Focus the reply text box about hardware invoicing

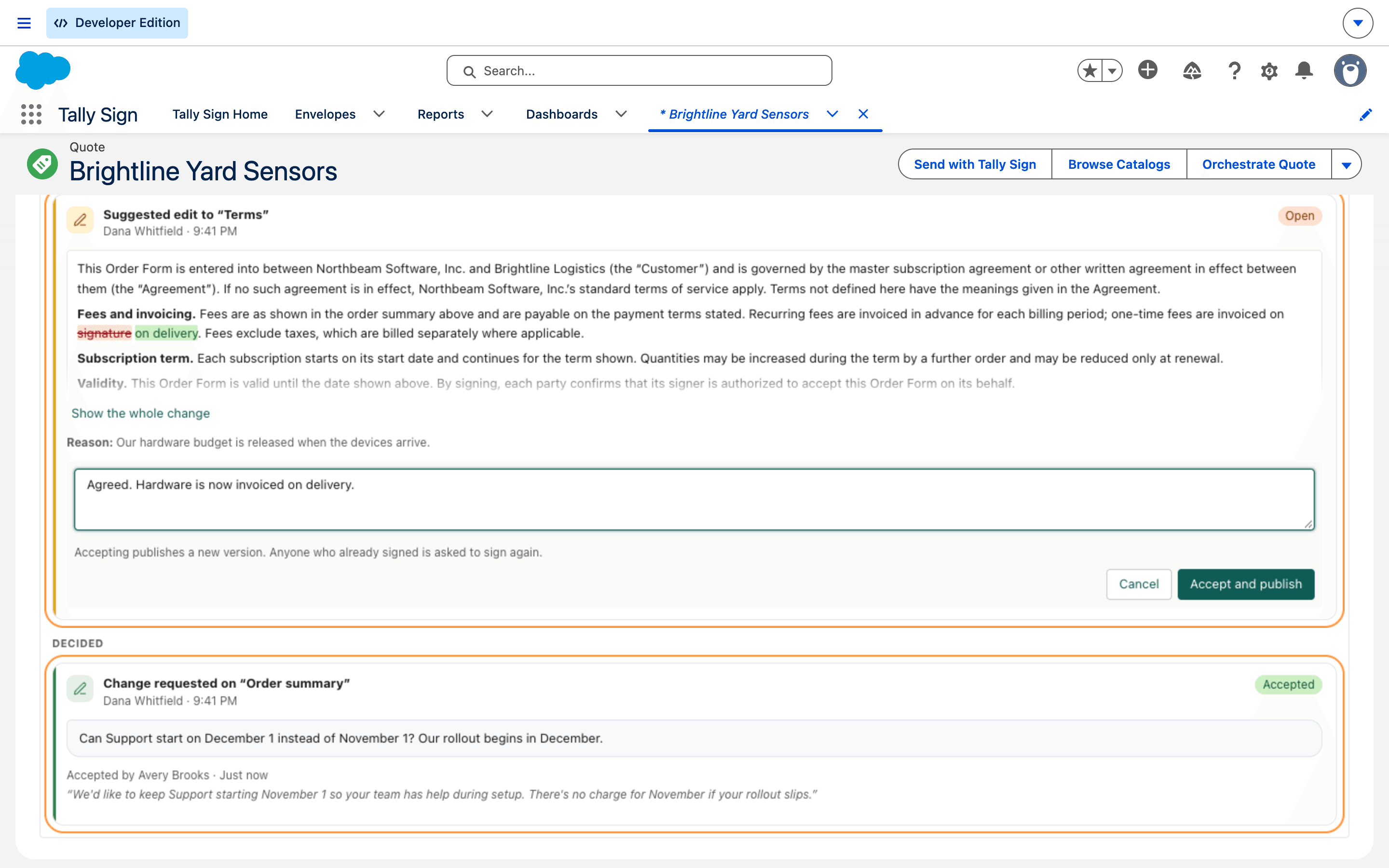[694, 499]
